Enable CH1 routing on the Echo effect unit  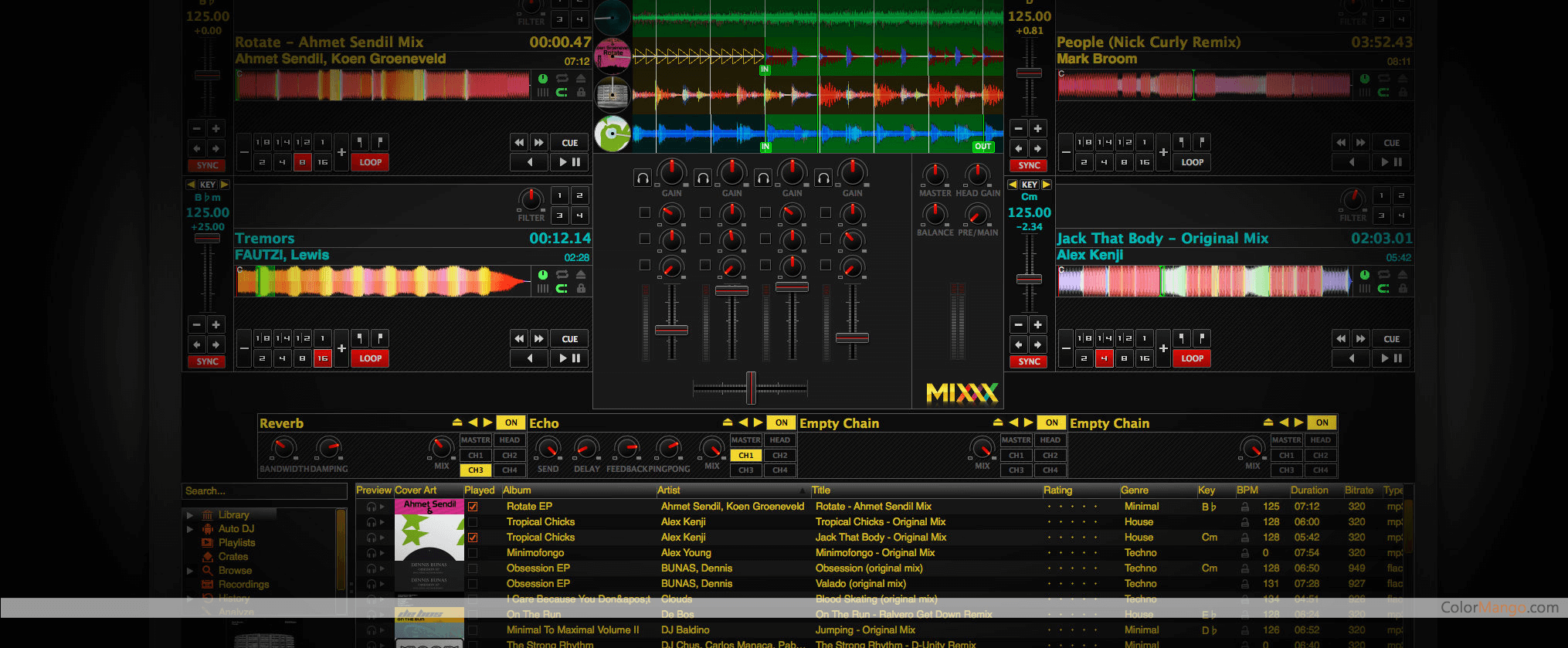click(745, 456)
